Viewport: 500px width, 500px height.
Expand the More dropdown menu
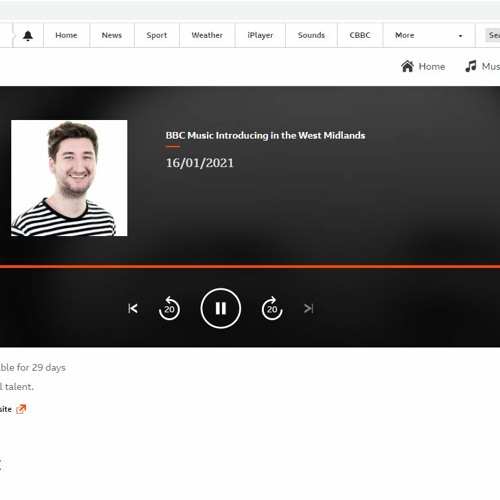(429, 35)
